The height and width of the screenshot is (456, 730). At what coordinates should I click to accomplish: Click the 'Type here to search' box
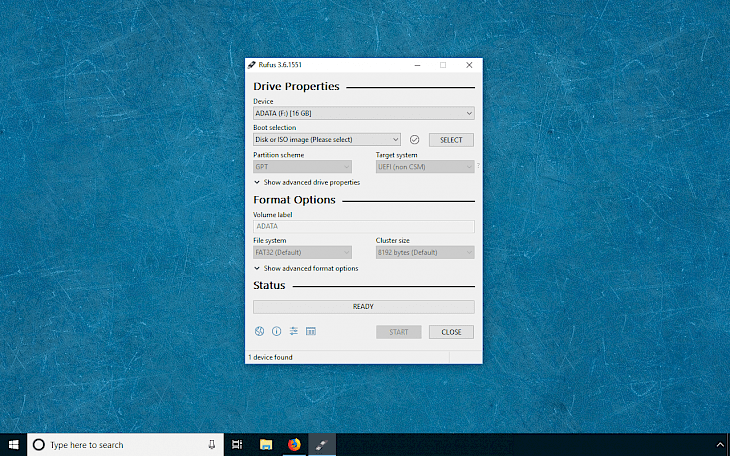(x=125, y=445)
